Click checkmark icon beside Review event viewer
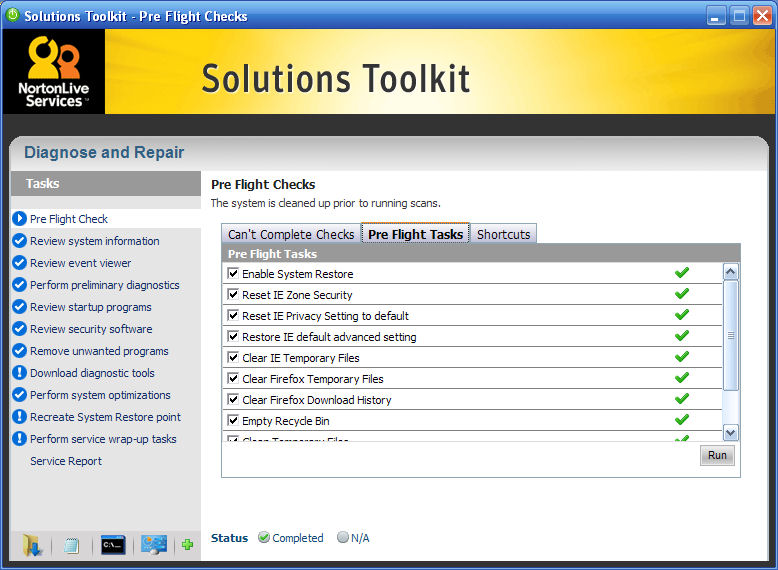The image size is (778, 570). (x=19, y=262)
